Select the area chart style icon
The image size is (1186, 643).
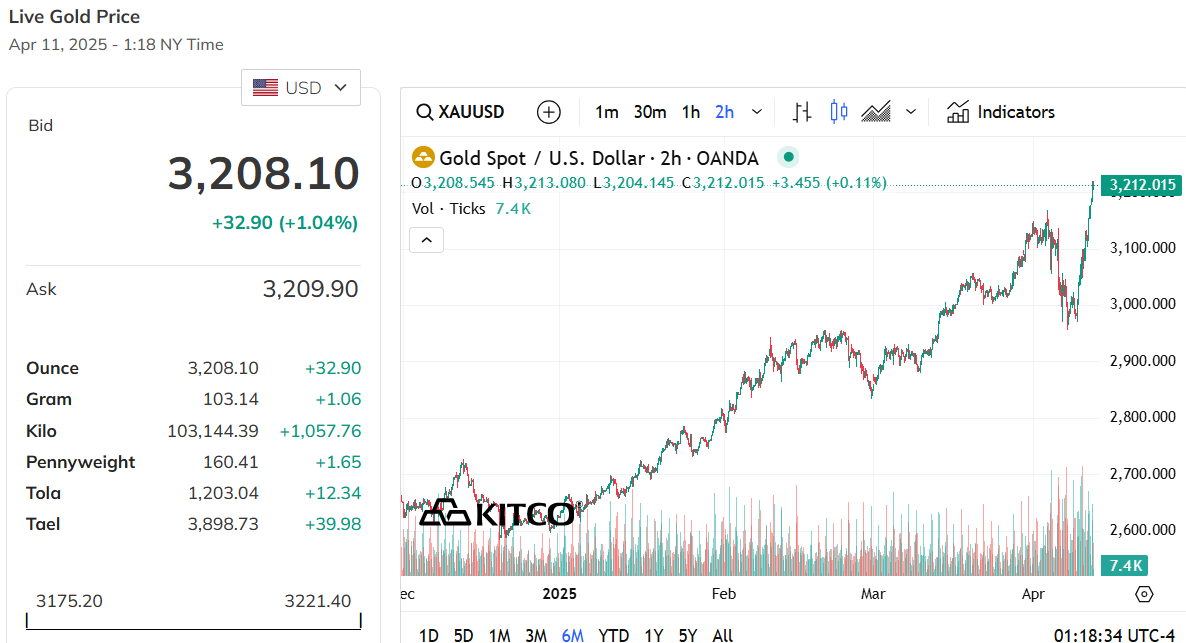(876, 112)
